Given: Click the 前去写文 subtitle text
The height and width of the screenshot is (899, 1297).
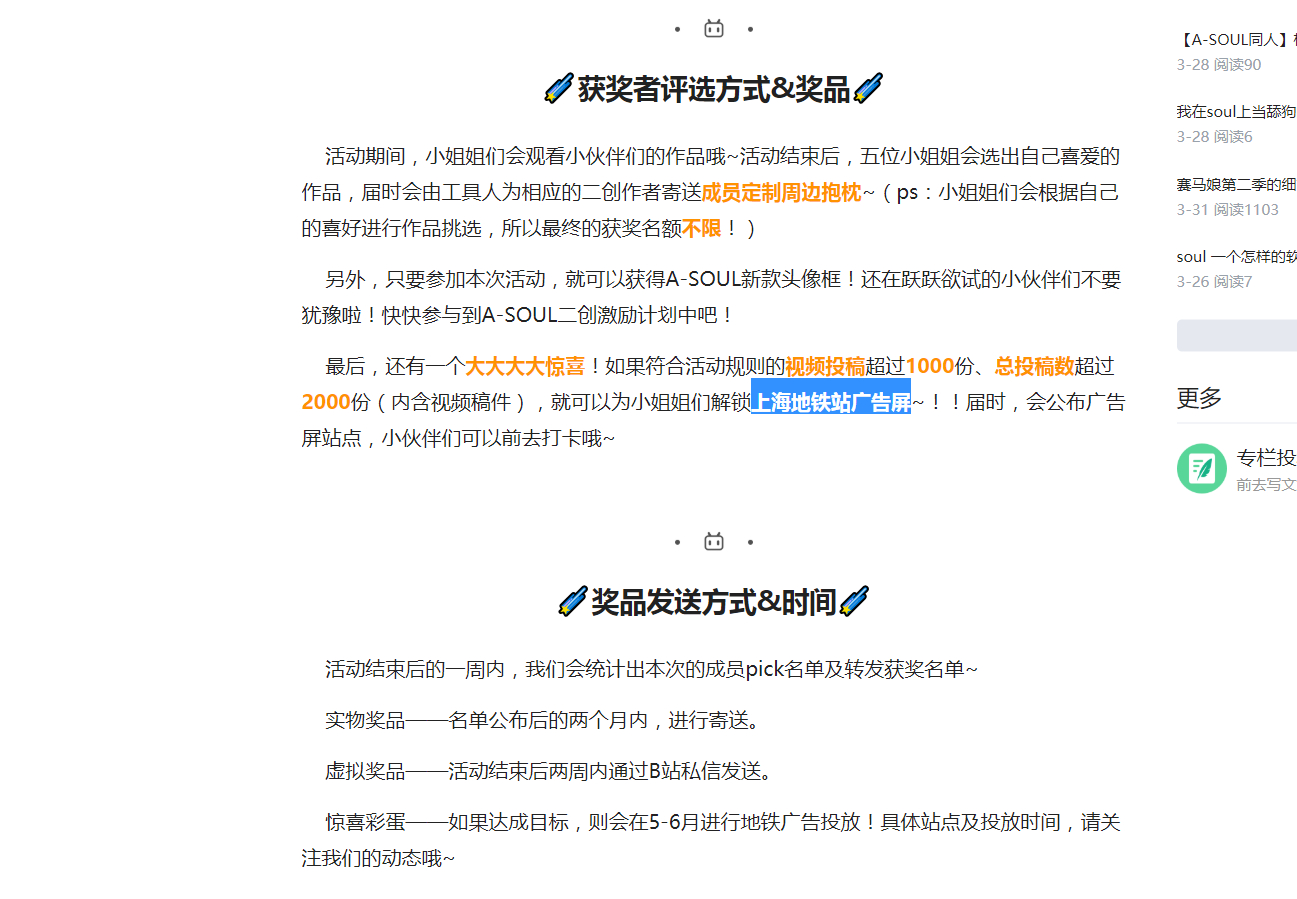Looking at the screenshot, I should point(1266,484).
